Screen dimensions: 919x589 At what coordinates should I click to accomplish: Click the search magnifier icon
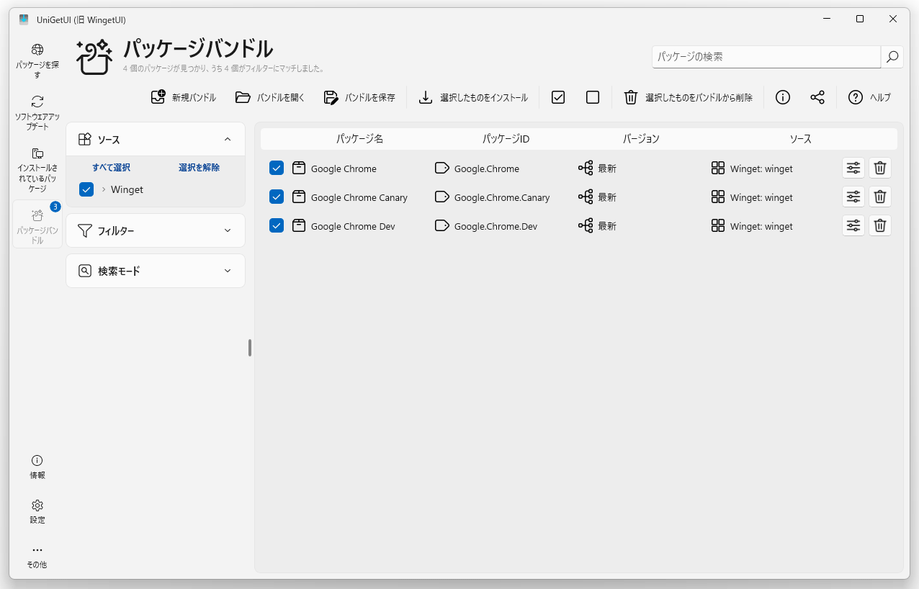892,57
